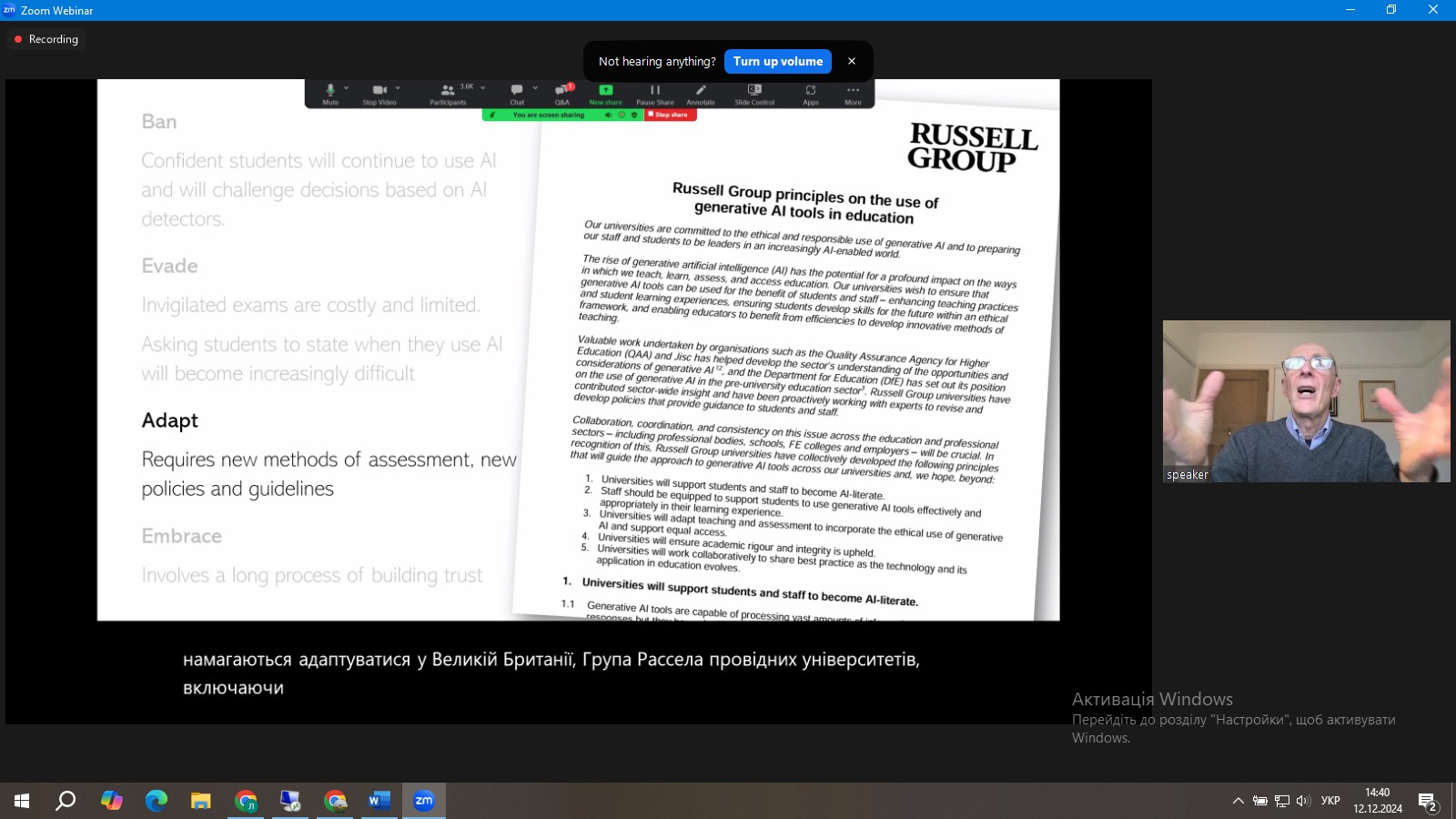Restore down the Zoom Webinar window
This screenshot has width=1456, height=819.
1391,10
